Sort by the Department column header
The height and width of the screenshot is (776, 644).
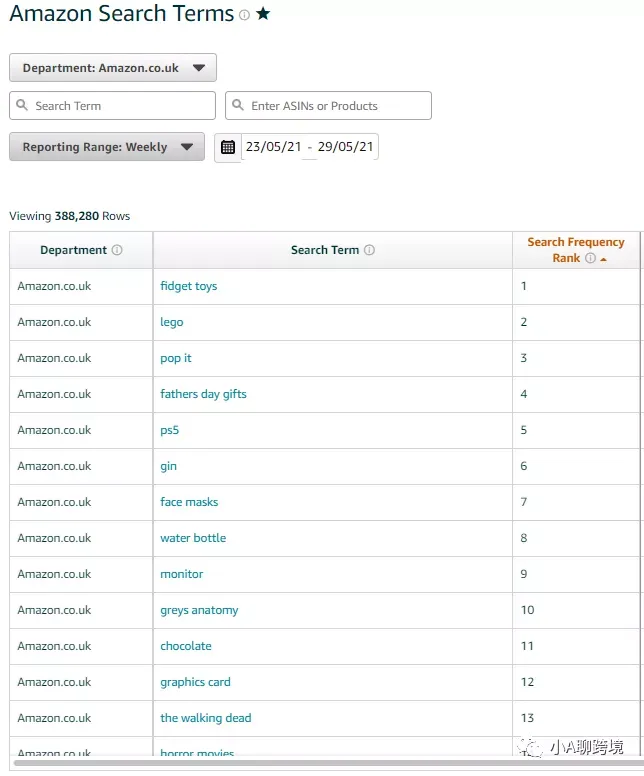81,250
